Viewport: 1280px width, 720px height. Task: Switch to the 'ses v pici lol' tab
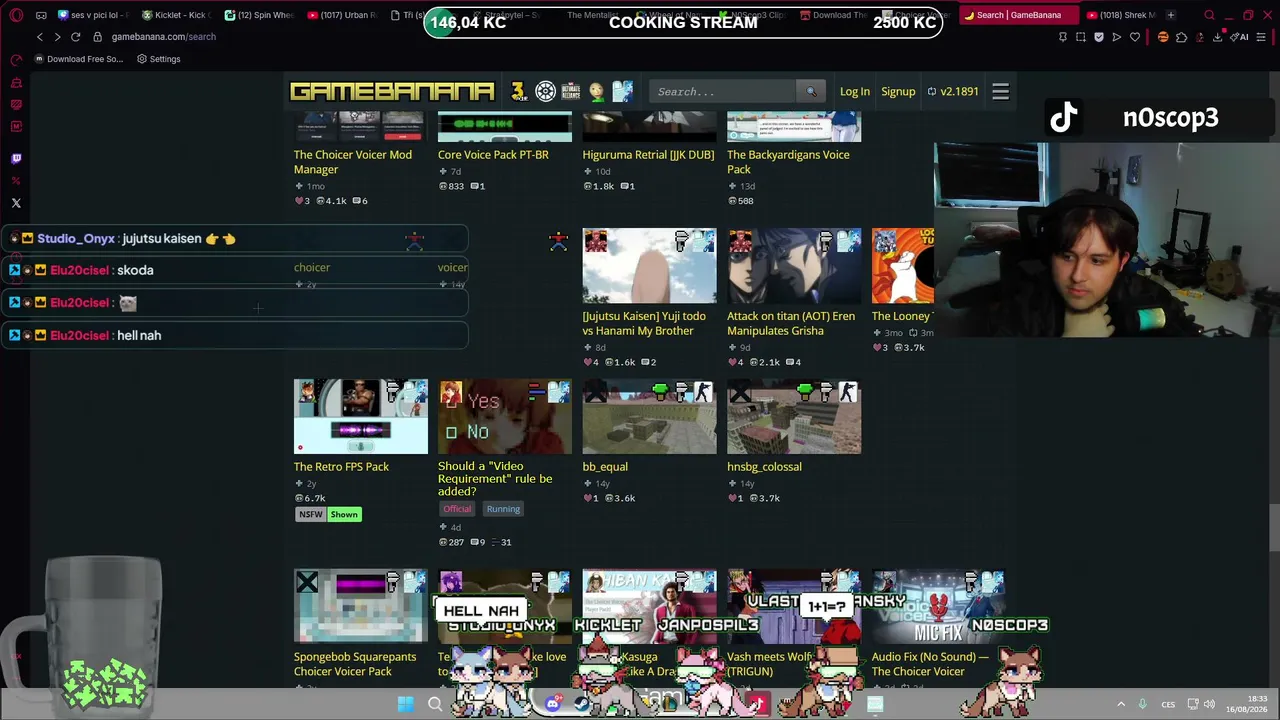coord(92,15)
